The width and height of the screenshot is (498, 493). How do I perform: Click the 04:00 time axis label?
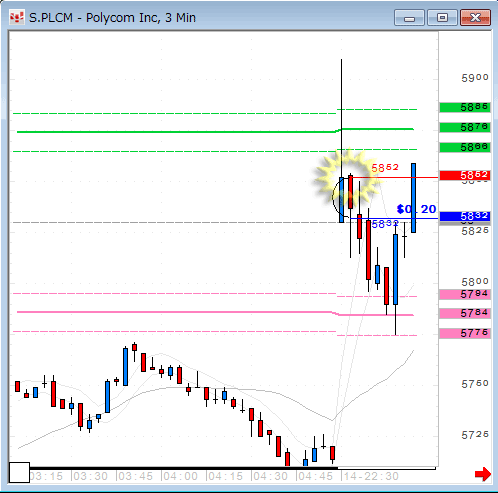[181, 476]
